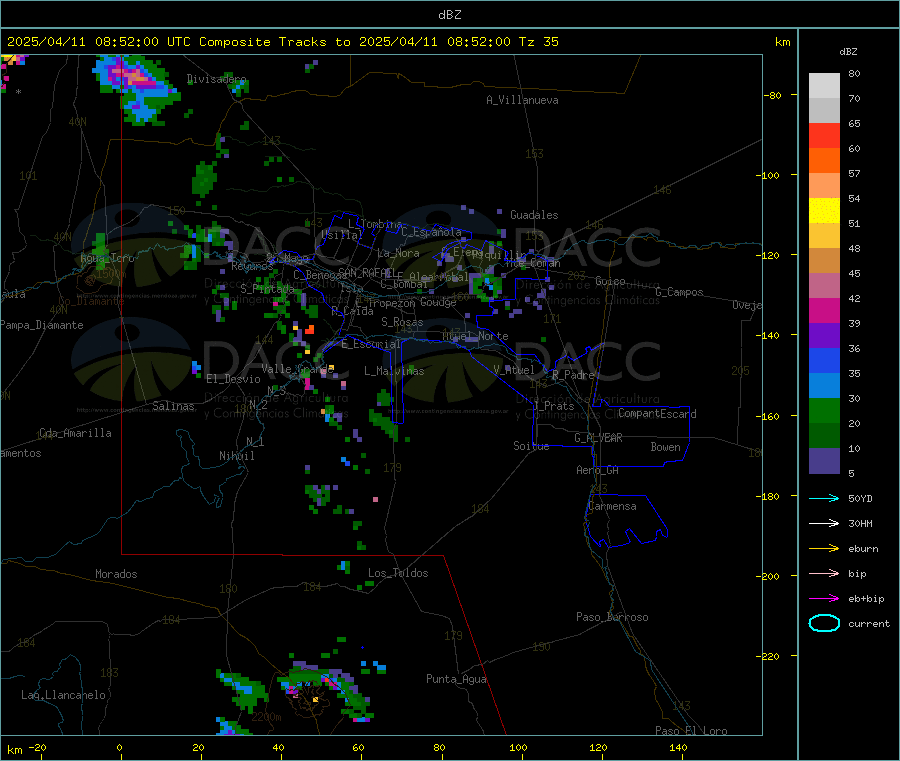Click the Aero_GA map label
Viewport: 900px width, 761px height.
click(597, 470)
